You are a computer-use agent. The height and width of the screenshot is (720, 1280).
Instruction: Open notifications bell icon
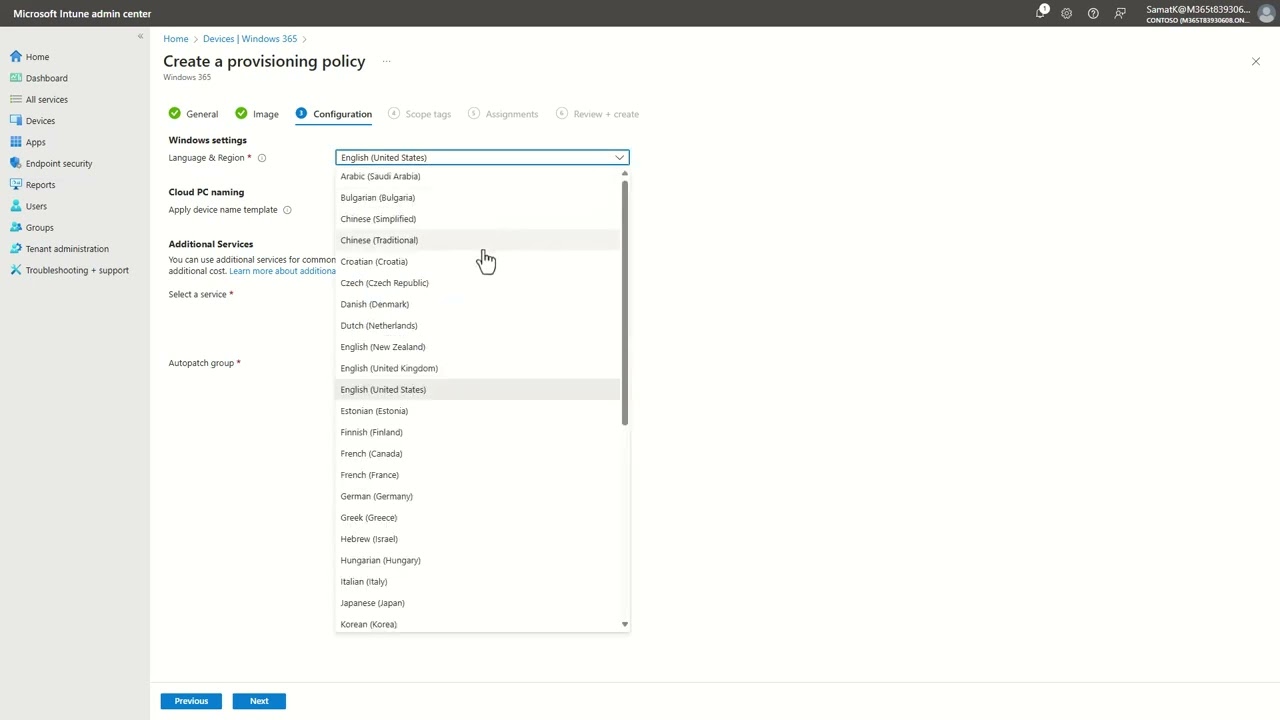click(x=1041, y=13)
